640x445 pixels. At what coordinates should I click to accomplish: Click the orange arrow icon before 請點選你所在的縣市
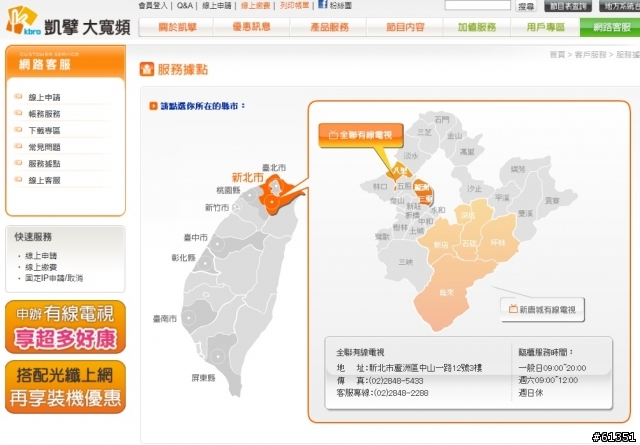153,106
